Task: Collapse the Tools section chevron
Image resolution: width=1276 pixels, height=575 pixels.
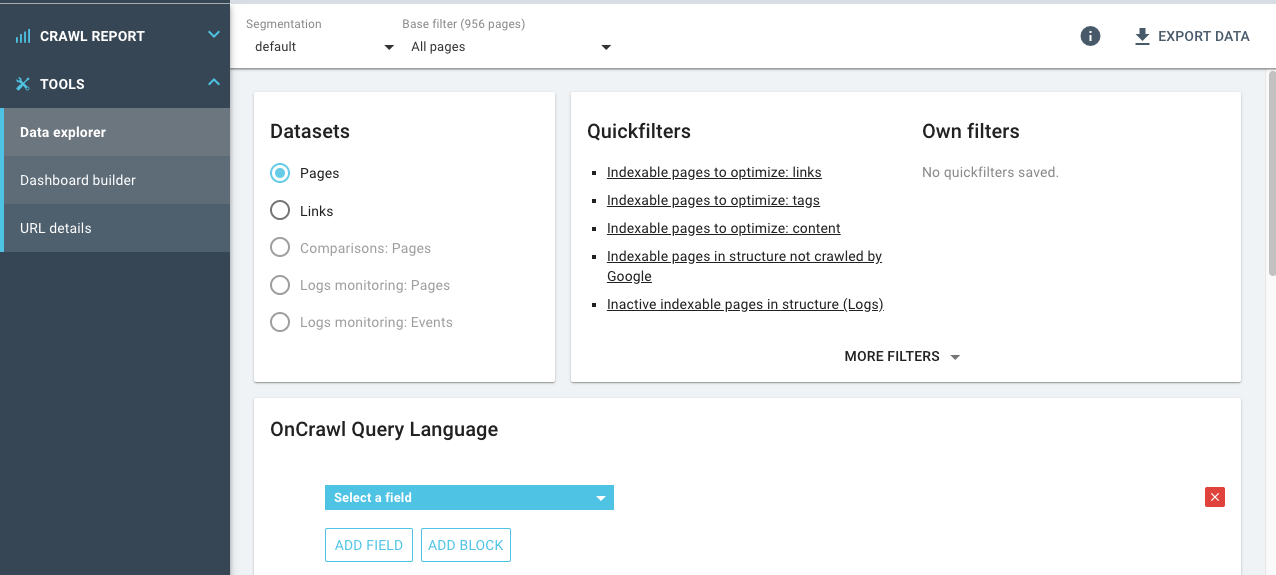Action: tap(213, 83)
